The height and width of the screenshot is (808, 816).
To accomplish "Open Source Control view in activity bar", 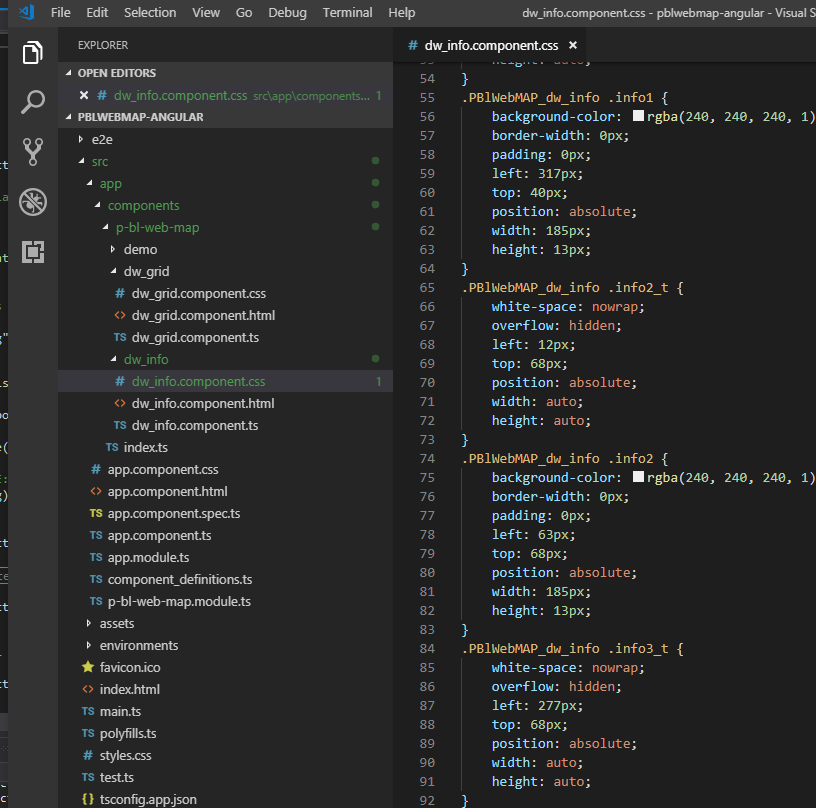I will tap(33, 151).
